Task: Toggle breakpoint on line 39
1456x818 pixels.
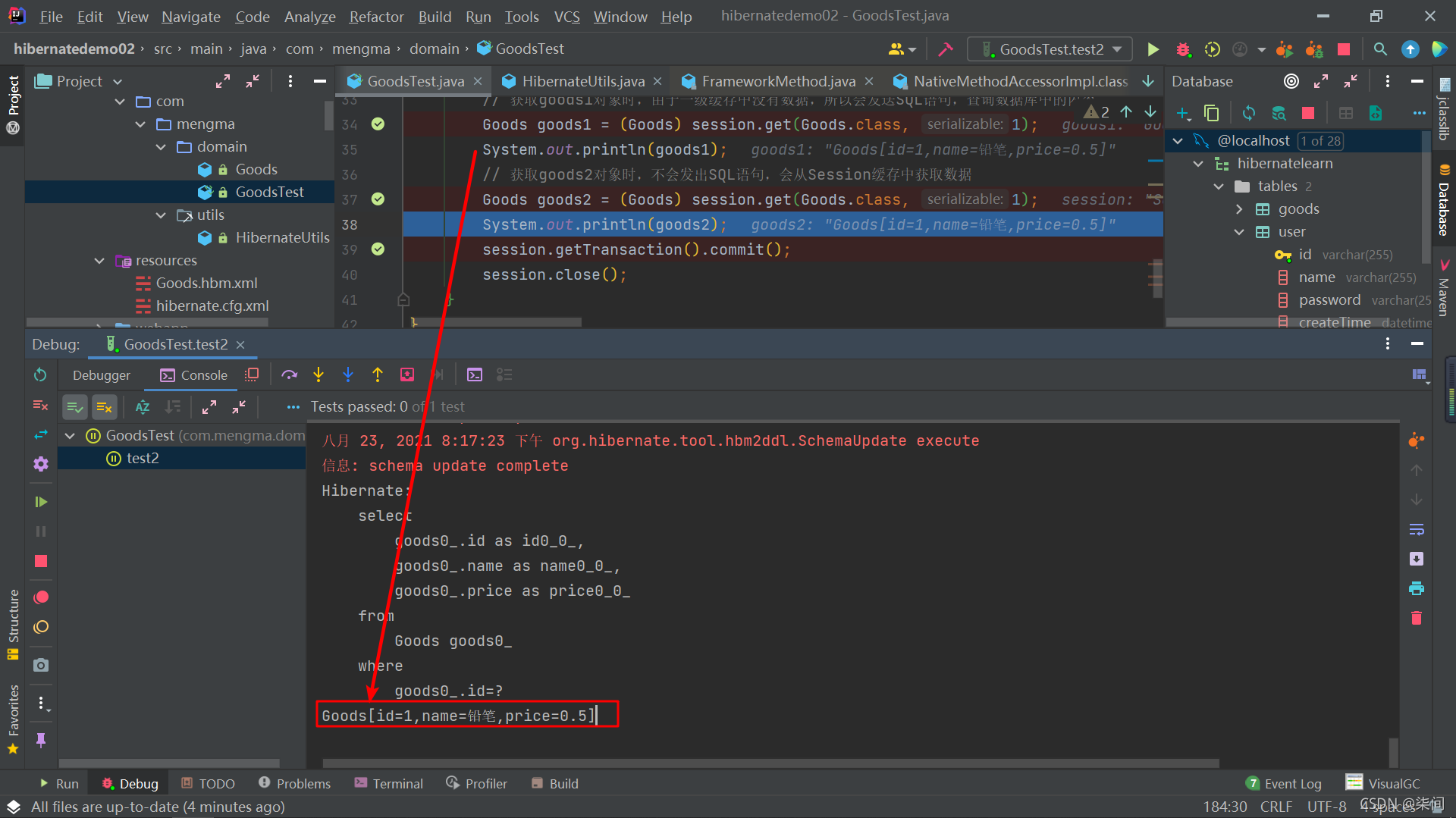Action: tap(378, 249)
